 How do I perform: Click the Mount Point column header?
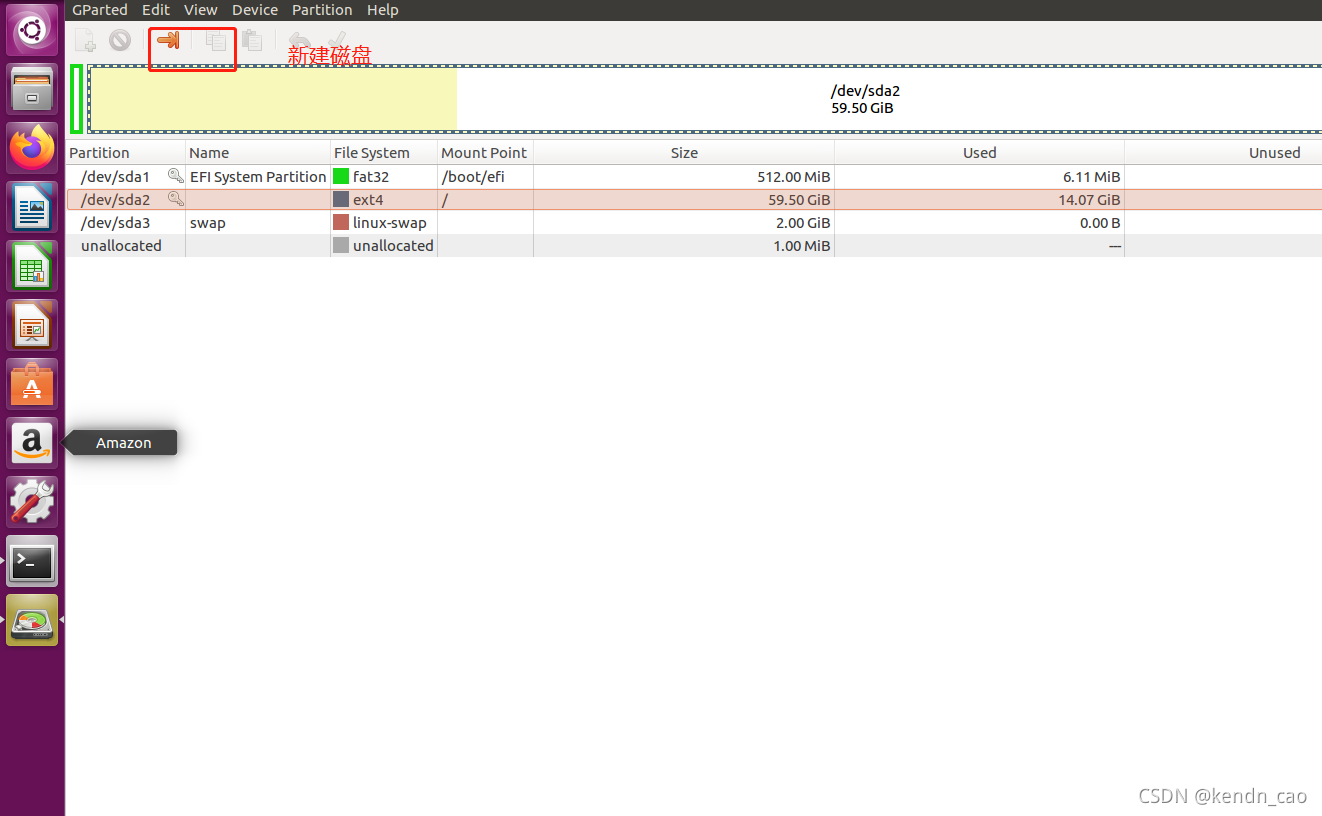coord(485,153)
